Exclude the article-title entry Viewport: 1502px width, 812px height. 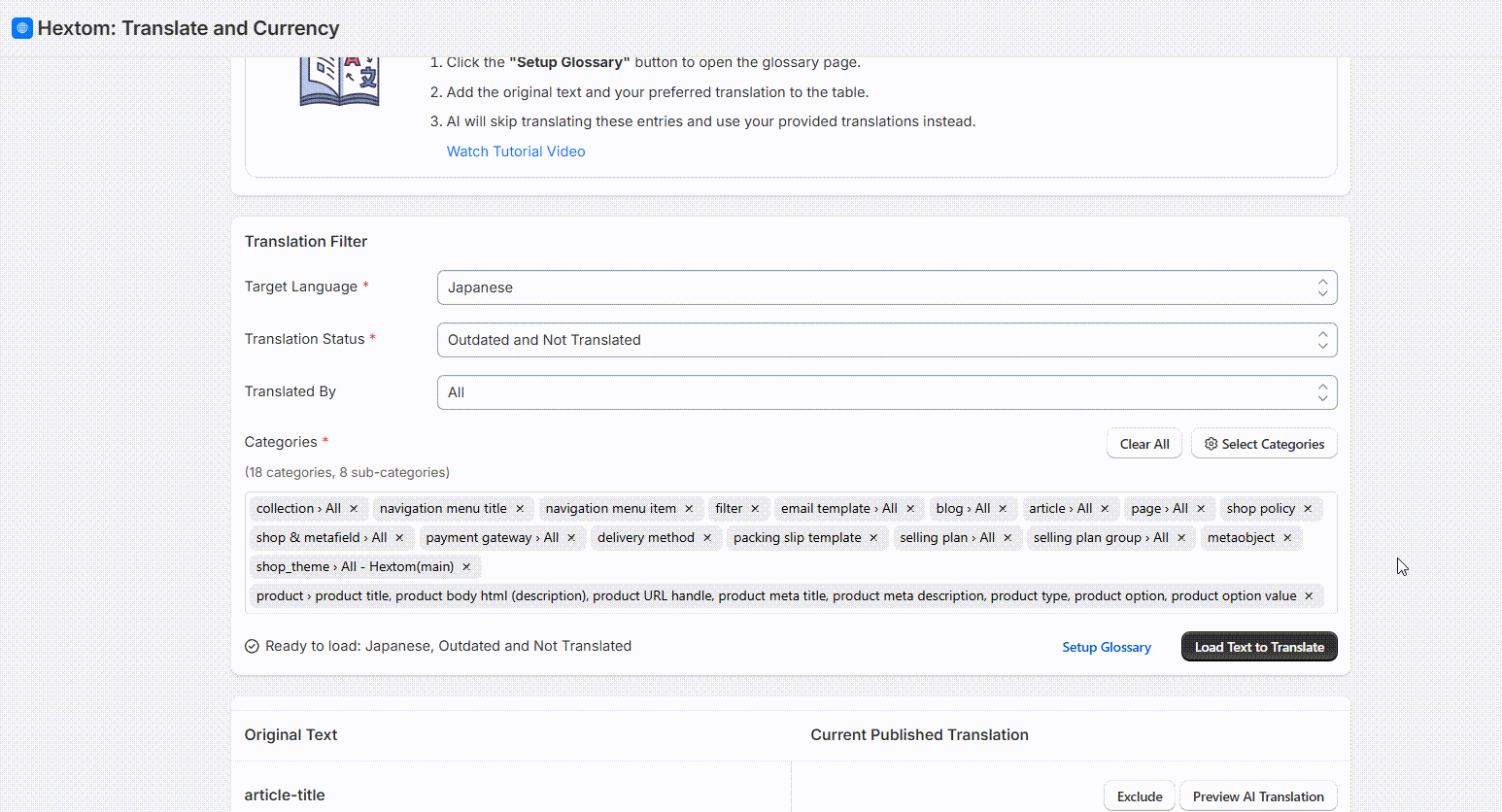1140,796
